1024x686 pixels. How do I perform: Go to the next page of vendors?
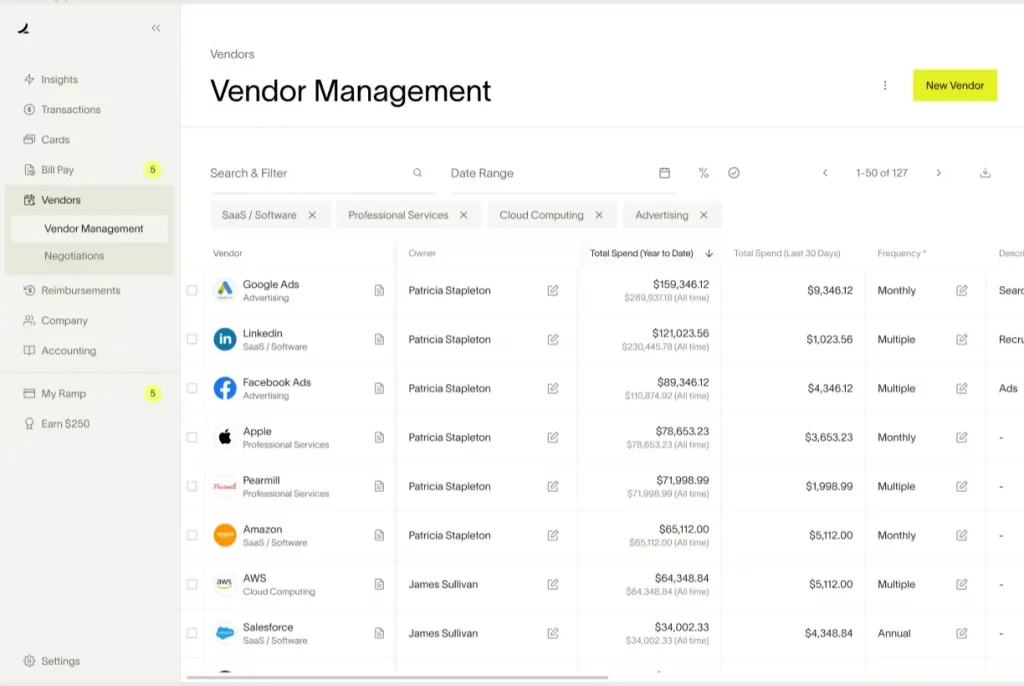938,172
